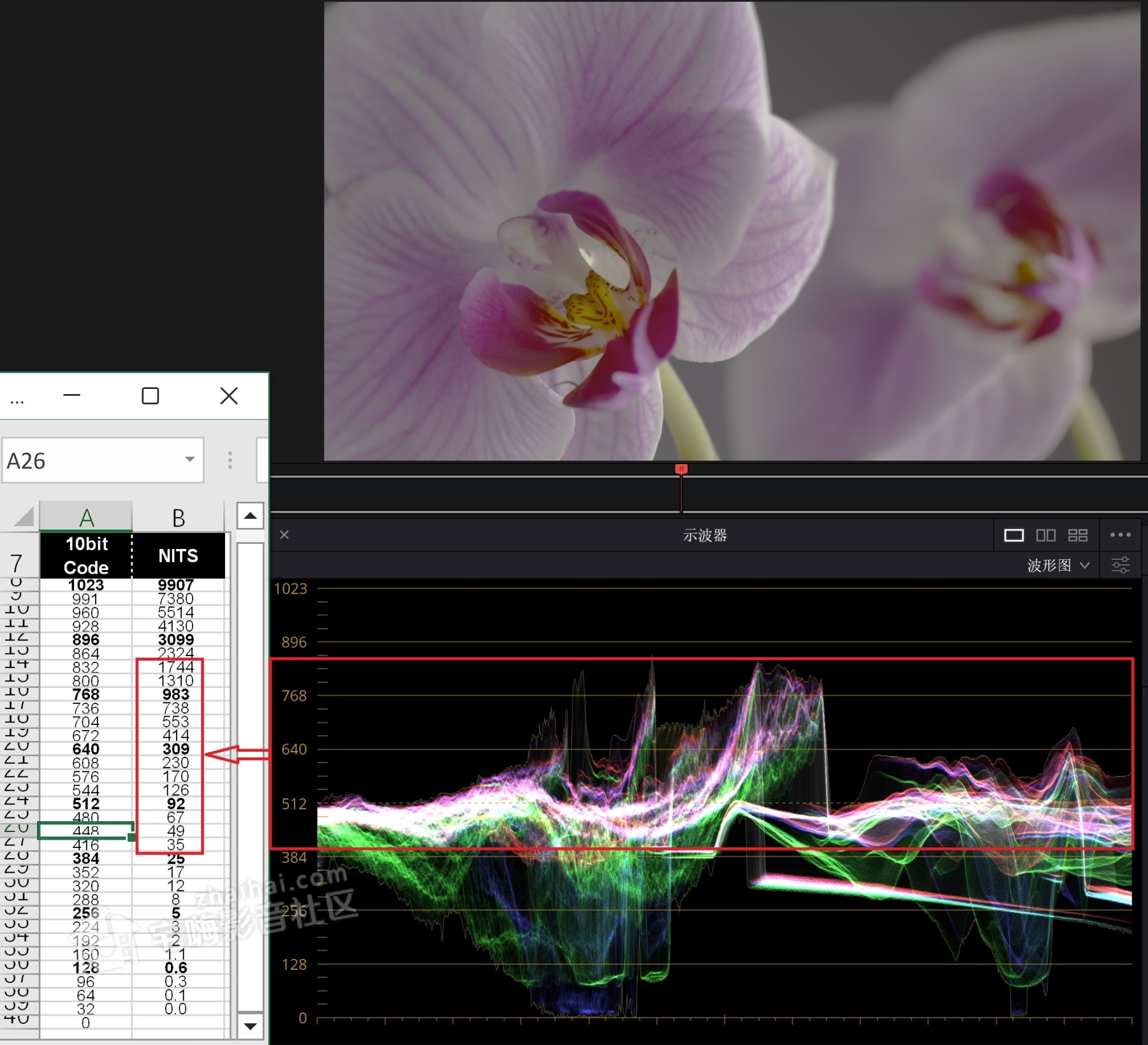
Task: Click the formula bar three-dot handle
Action: (x=230, y=460)
